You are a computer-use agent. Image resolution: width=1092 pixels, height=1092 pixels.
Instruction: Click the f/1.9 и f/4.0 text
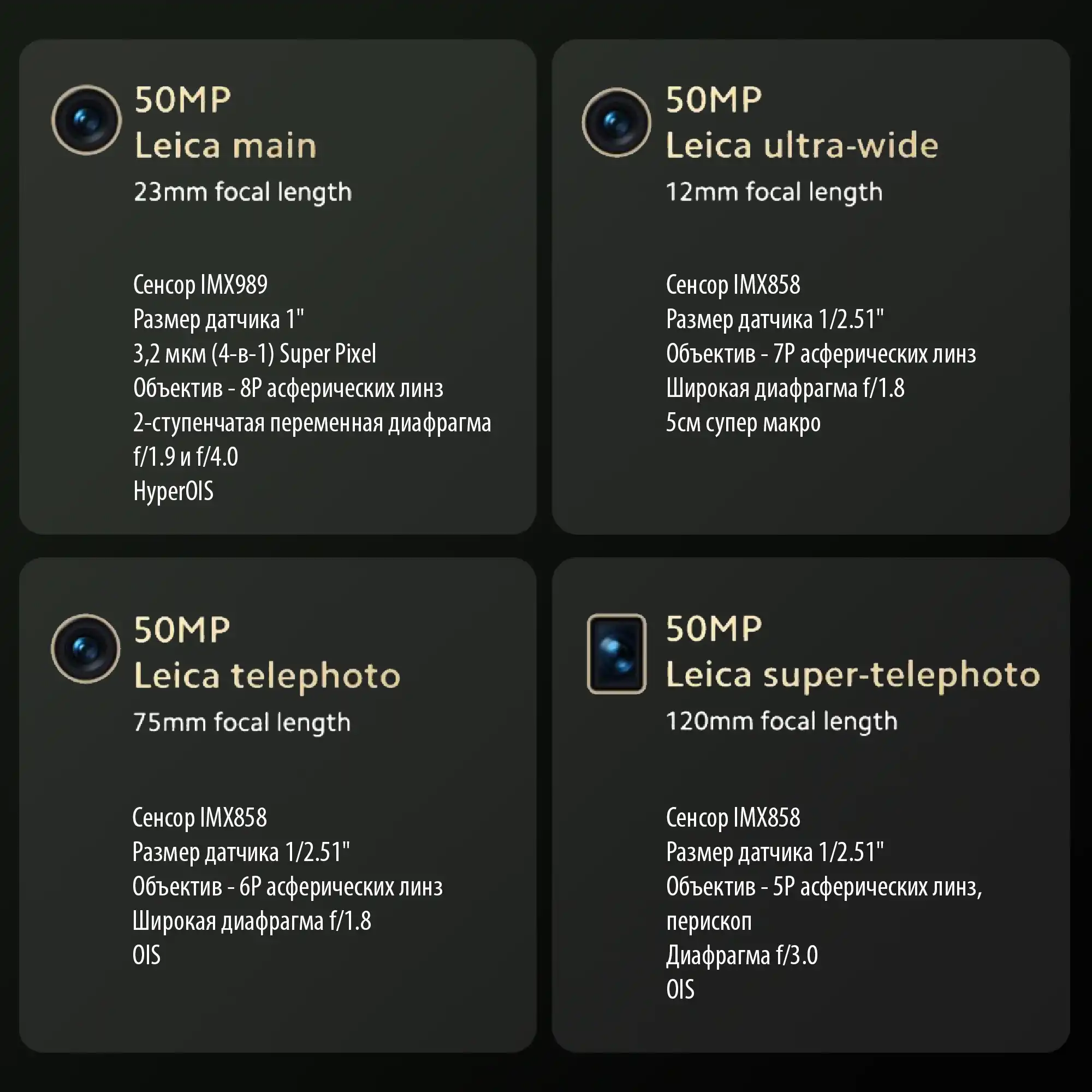(x=186, y=456)
